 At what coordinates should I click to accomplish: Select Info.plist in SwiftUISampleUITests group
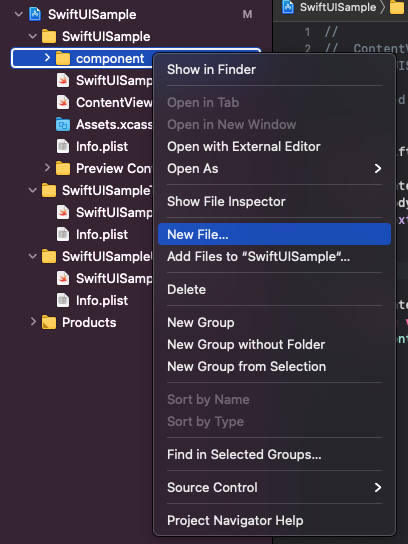pos(102,300)
